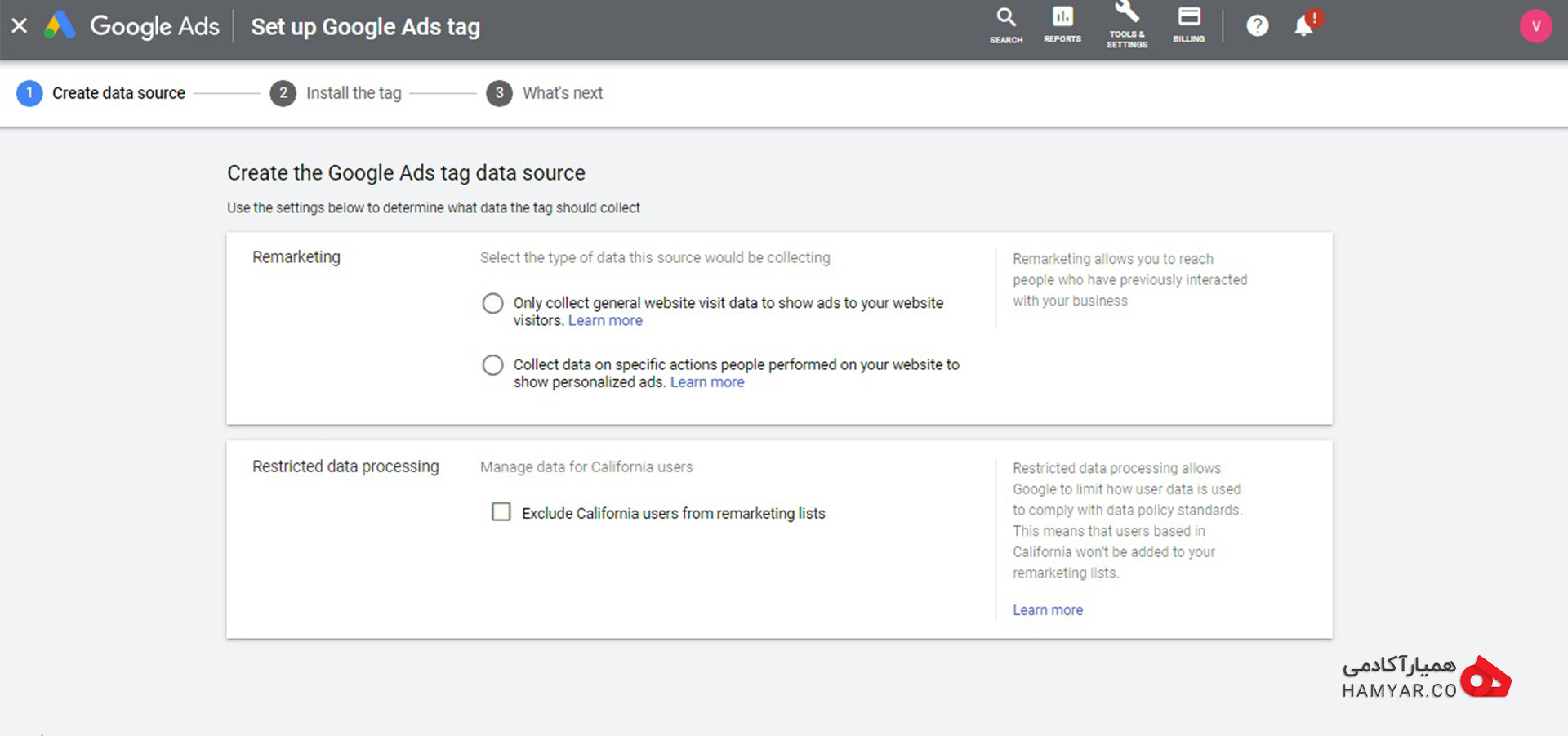Open Learn more link for personalized ads
The width and height of the screenshot is (1568, 736).
(707, 382)
